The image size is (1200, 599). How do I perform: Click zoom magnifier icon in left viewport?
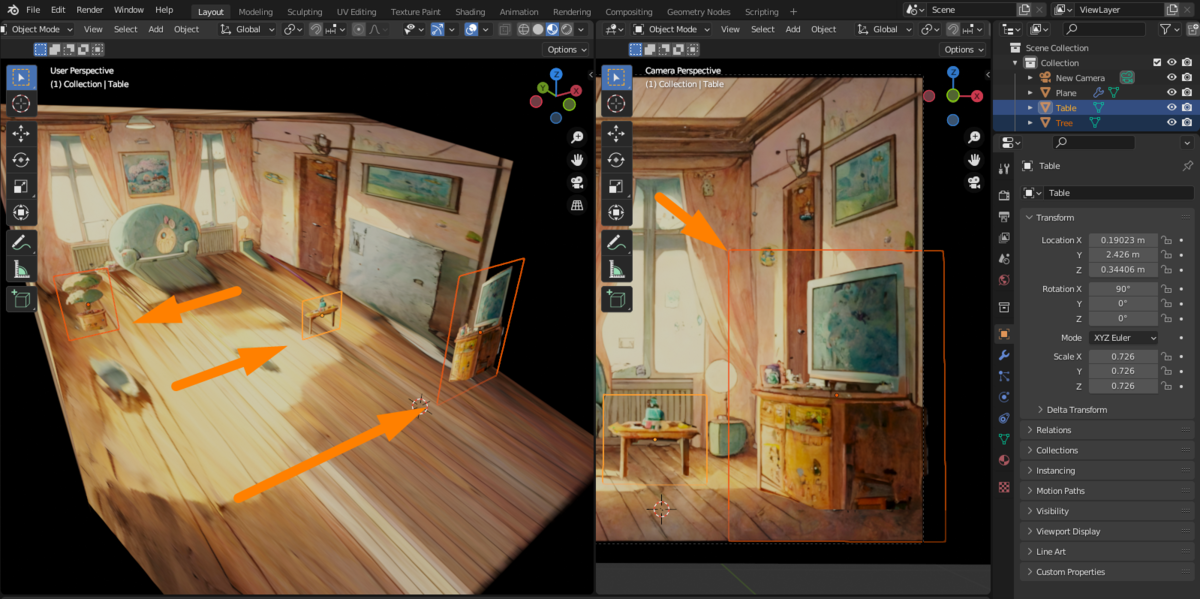577,137
